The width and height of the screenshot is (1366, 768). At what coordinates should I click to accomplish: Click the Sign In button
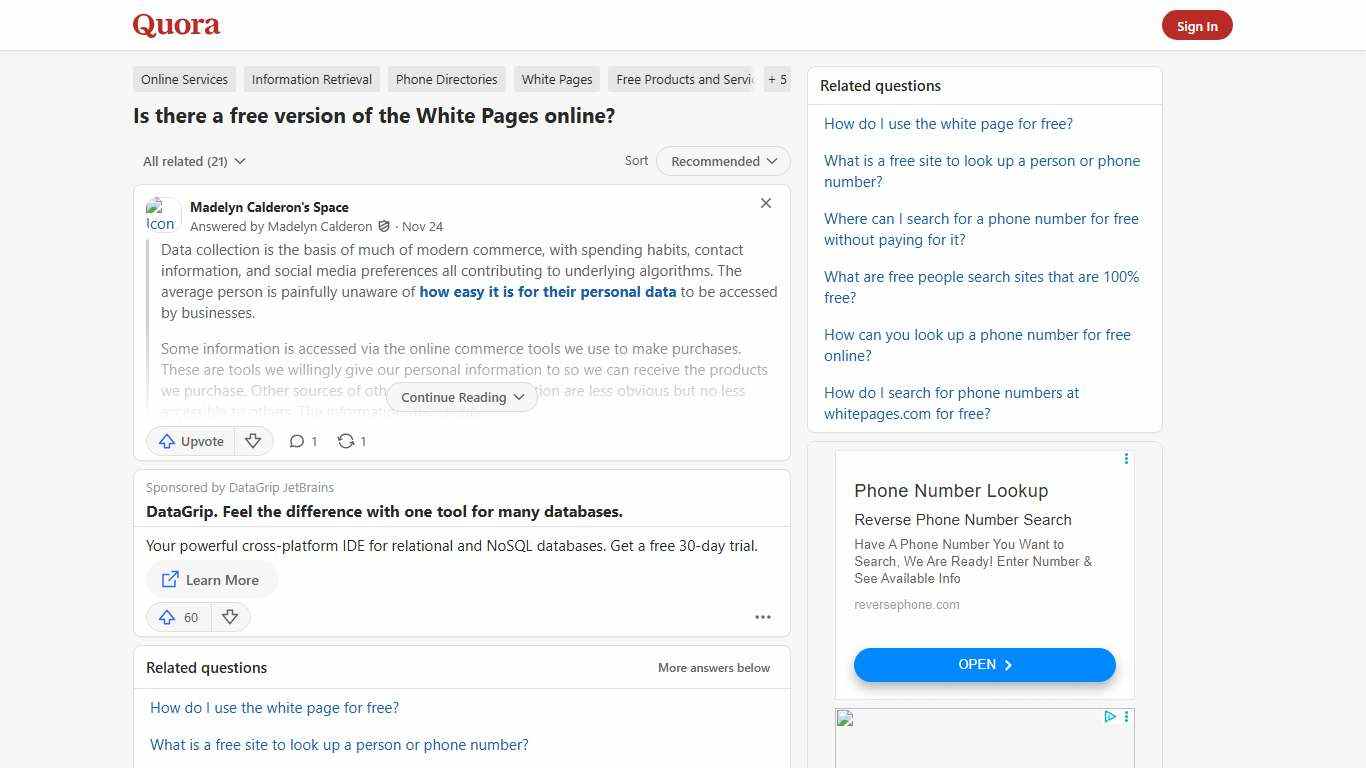1197,25
